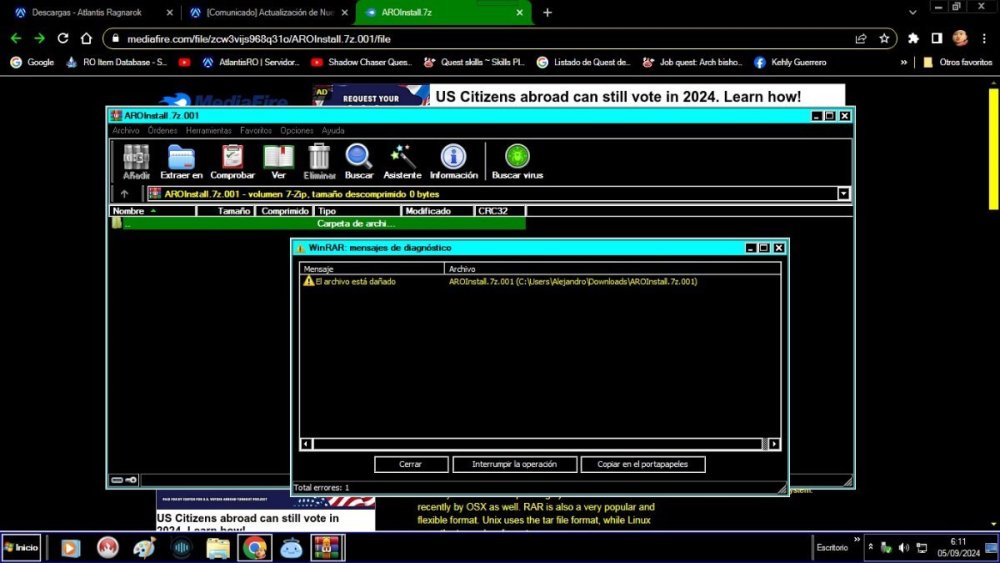Start Buscar virus scan
This screenshot has width=1000, height=563.
[x=517, y=161]
